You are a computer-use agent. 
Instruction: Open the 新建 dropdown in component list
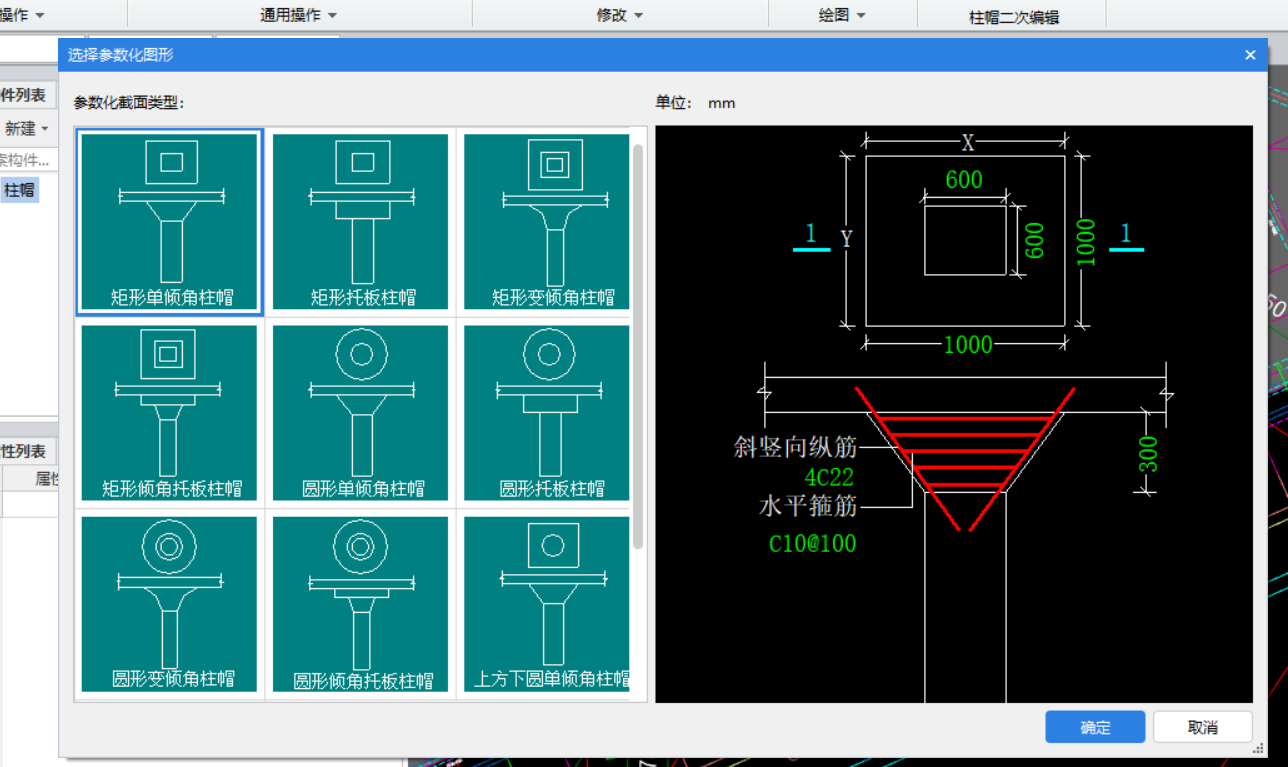pos(26,128)
